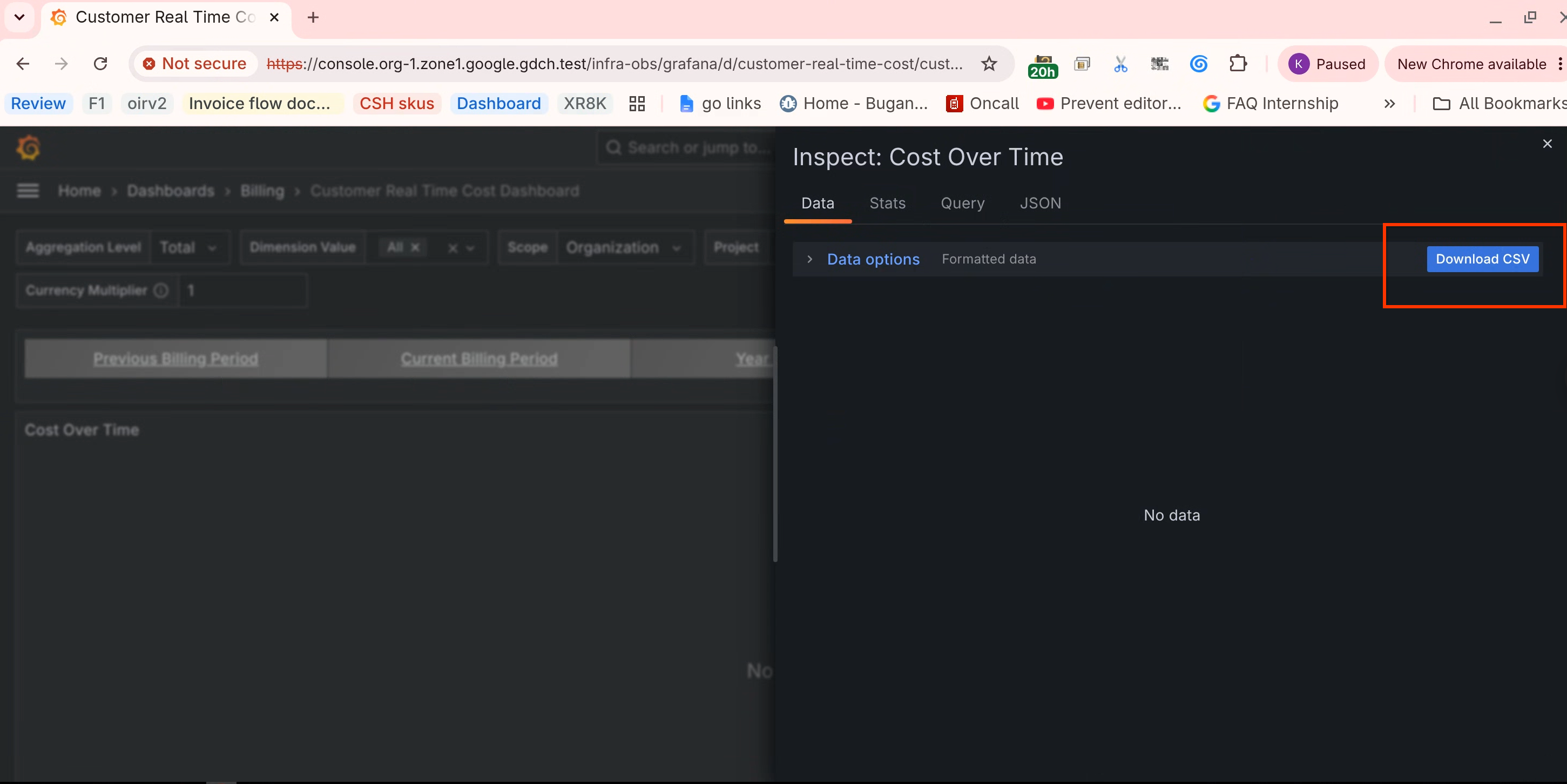Viewport: 1567px width, 784px height.
Task: Click the 20h extension icon
Action: 1042,66
